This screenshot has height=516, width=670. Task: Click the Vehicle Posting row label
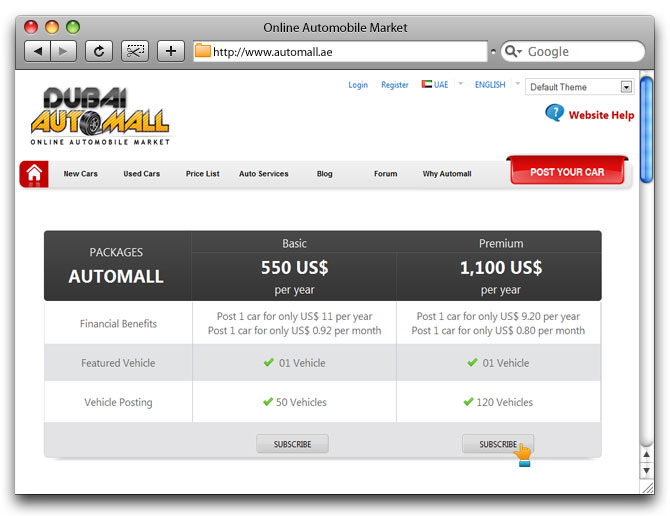tap(118, 402)
